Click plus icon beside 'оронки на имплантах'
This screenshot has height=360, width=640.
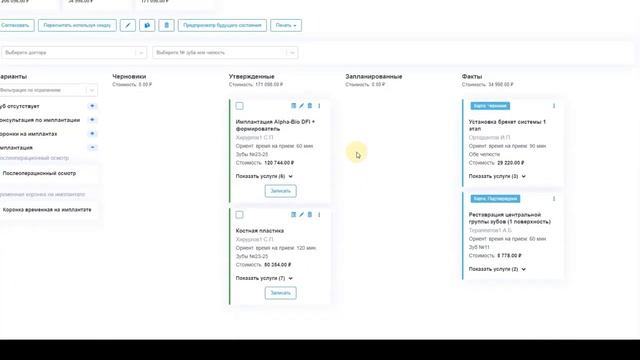click(x=92, y=134)
